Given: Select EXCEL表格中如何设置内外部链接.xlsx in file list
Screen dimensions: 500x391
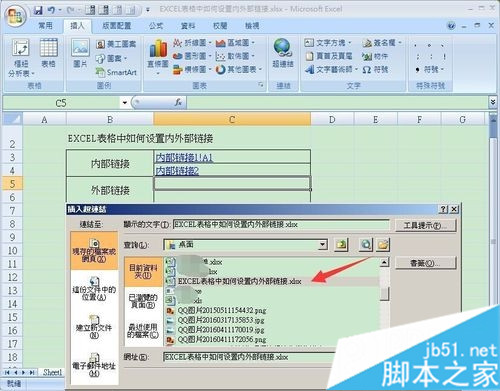Looking at the screenshot, I should (x=239, y=281).
